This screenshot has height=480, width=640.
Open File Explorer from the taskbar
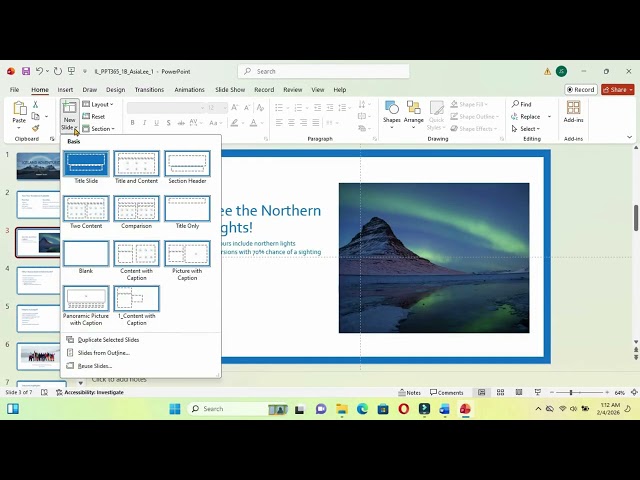tap(342, 409)
